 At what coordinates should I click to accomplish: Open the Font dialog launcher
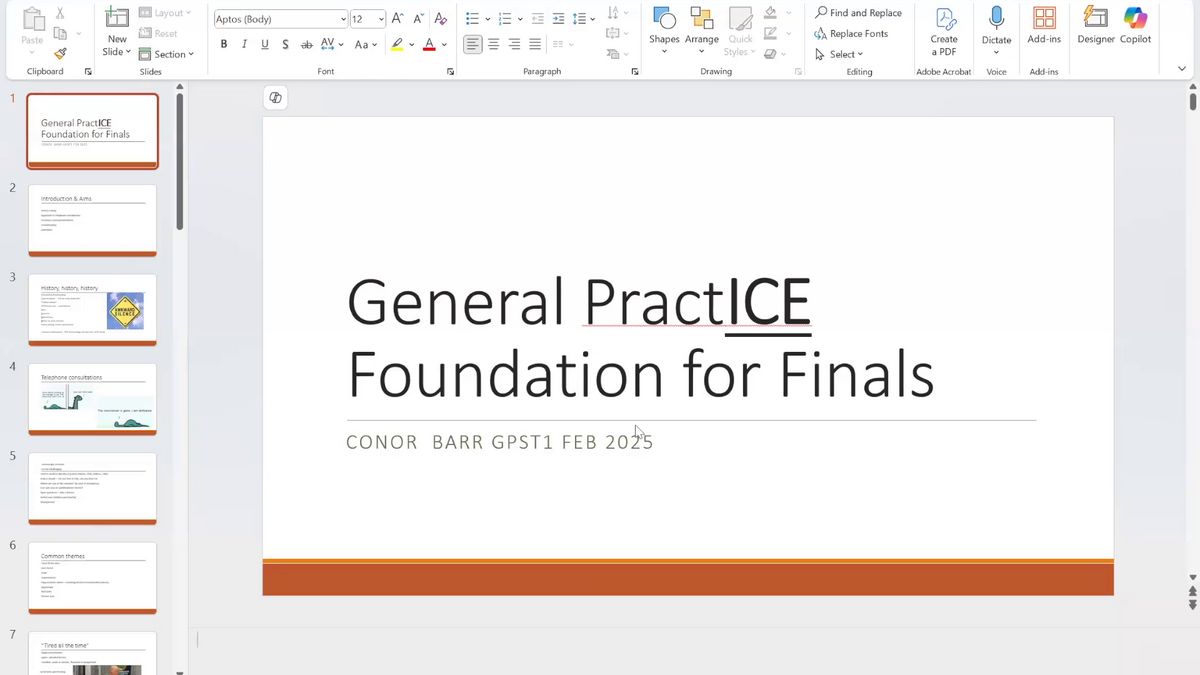[450, 72]
